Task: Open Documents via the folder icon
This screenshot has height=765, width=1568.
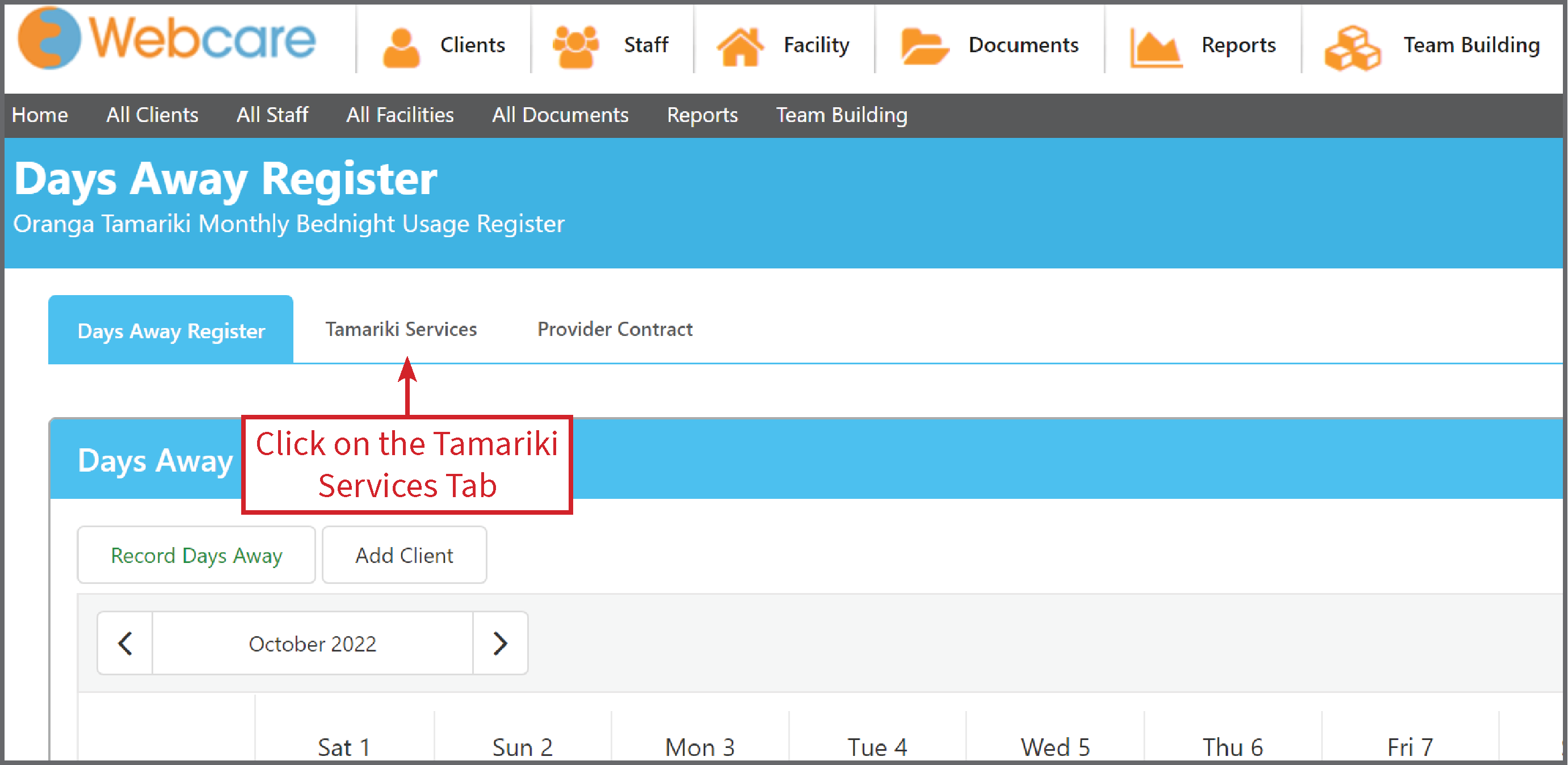Action: click(x=924, y=47)
